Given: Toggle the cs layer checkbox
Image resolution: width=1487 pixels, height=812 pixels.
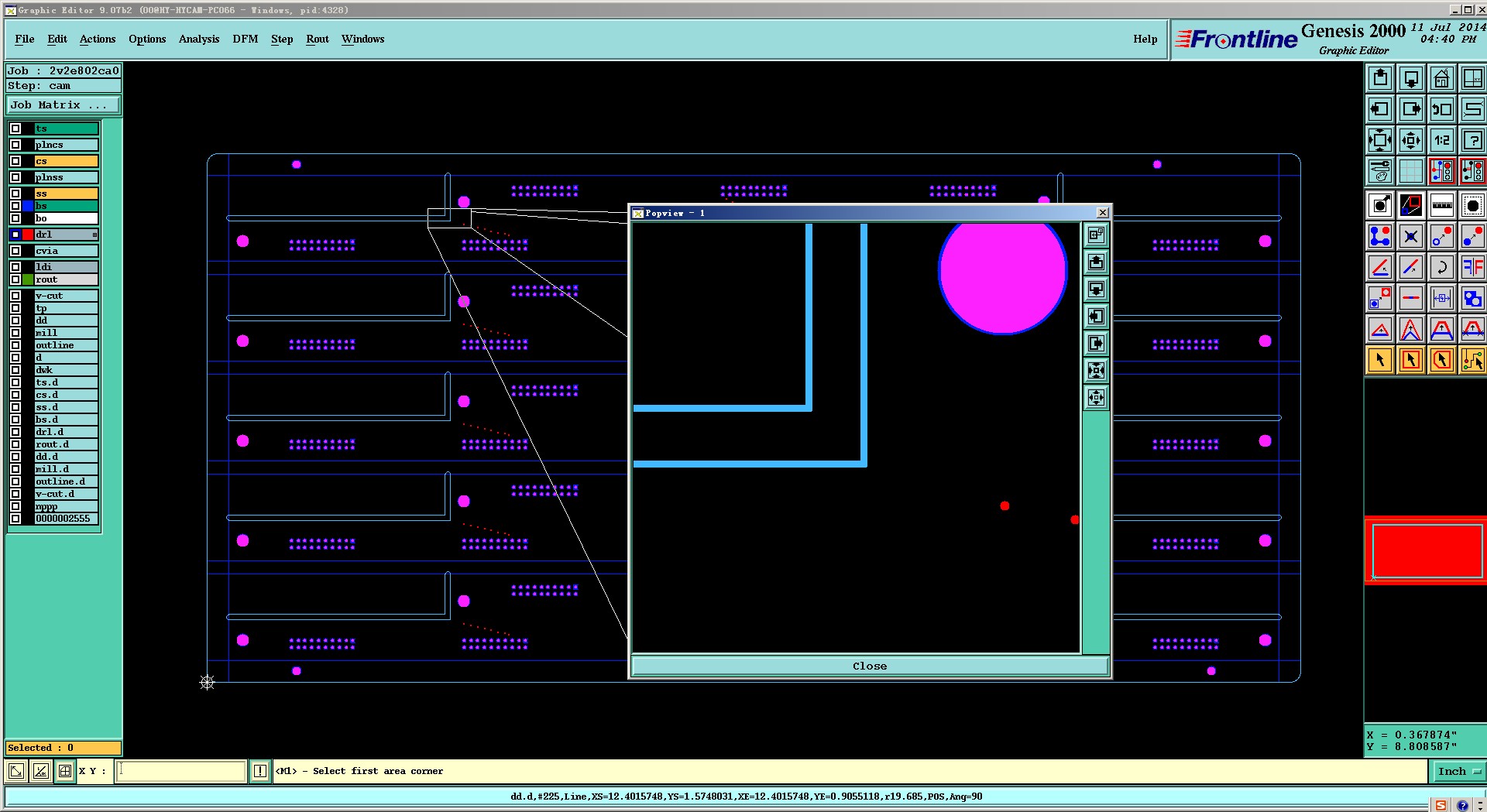Looking at the screenshot, I should click(x=15, y=161).
